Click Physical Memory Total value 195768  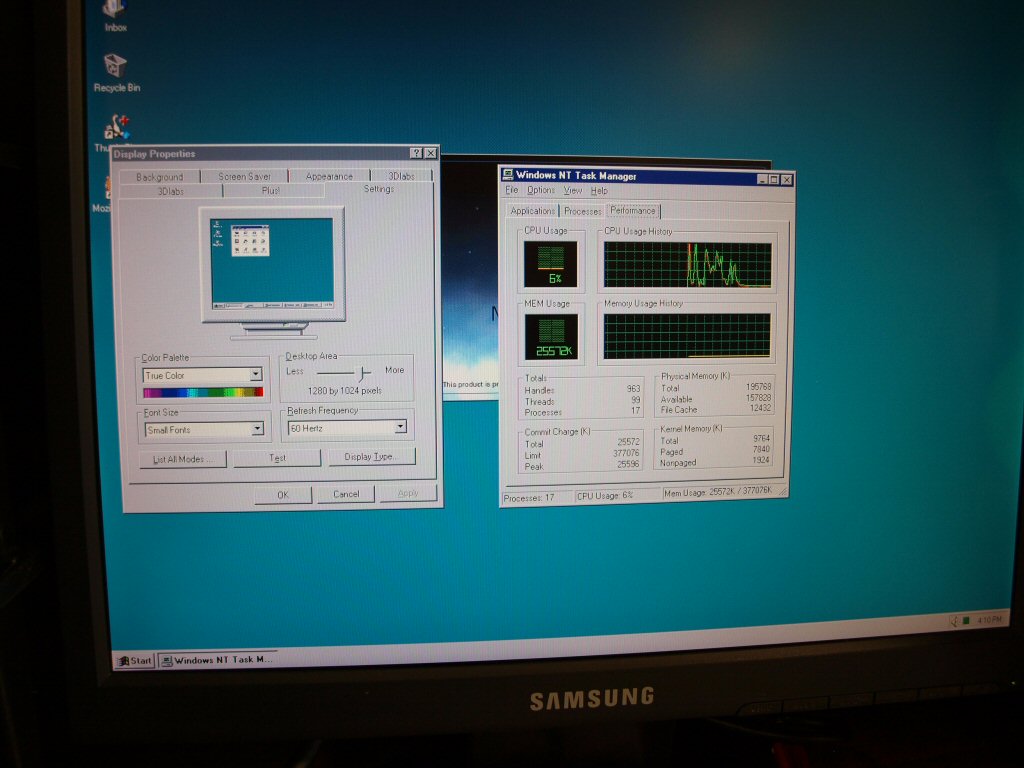click(758, 387)
